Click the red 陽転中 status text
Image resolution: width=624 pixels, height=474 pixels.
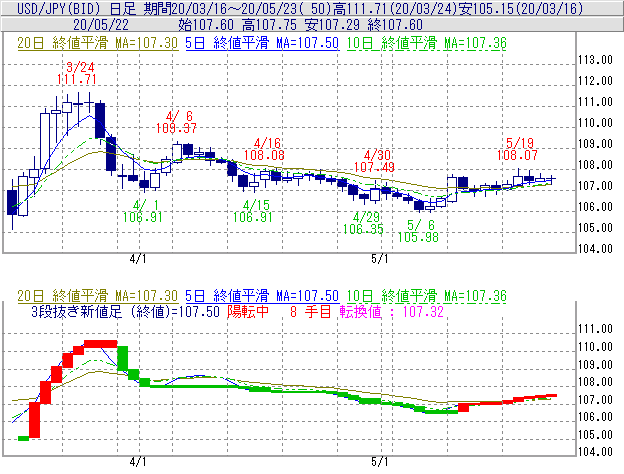(248, 312)
